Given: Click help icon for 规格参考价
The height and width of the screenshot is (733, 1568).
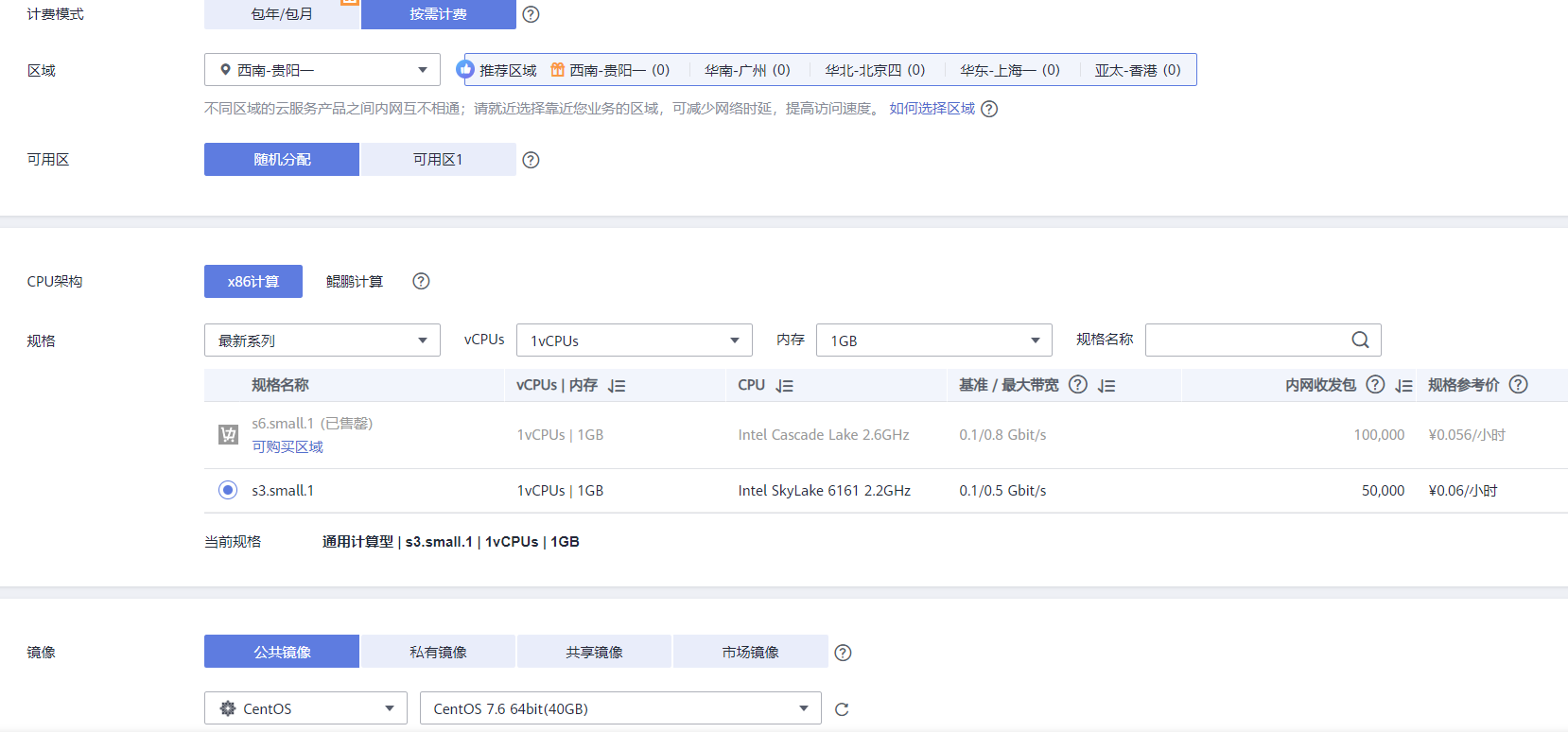Looking at the screenshot, I should (x=1519, y=384).
